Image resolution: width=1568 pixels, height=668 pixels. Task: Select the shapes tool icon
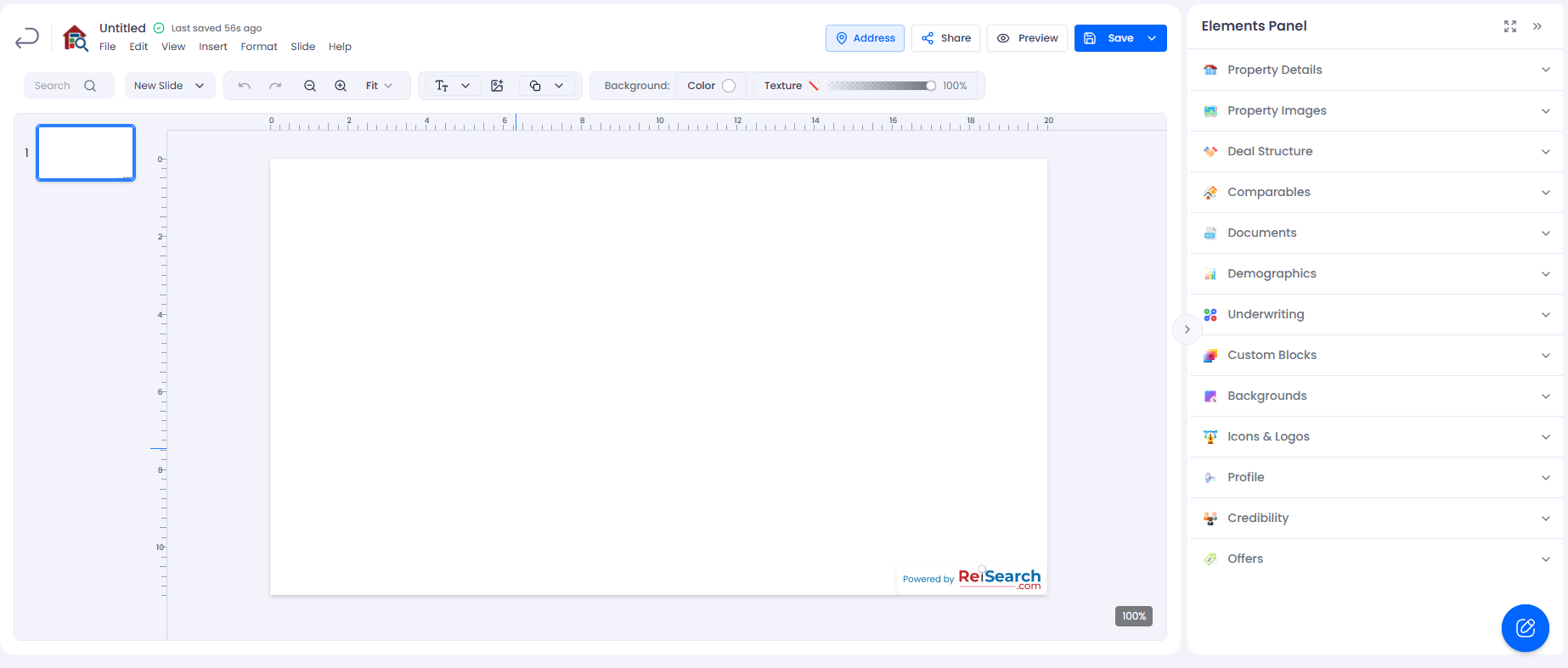coord(535,86)
